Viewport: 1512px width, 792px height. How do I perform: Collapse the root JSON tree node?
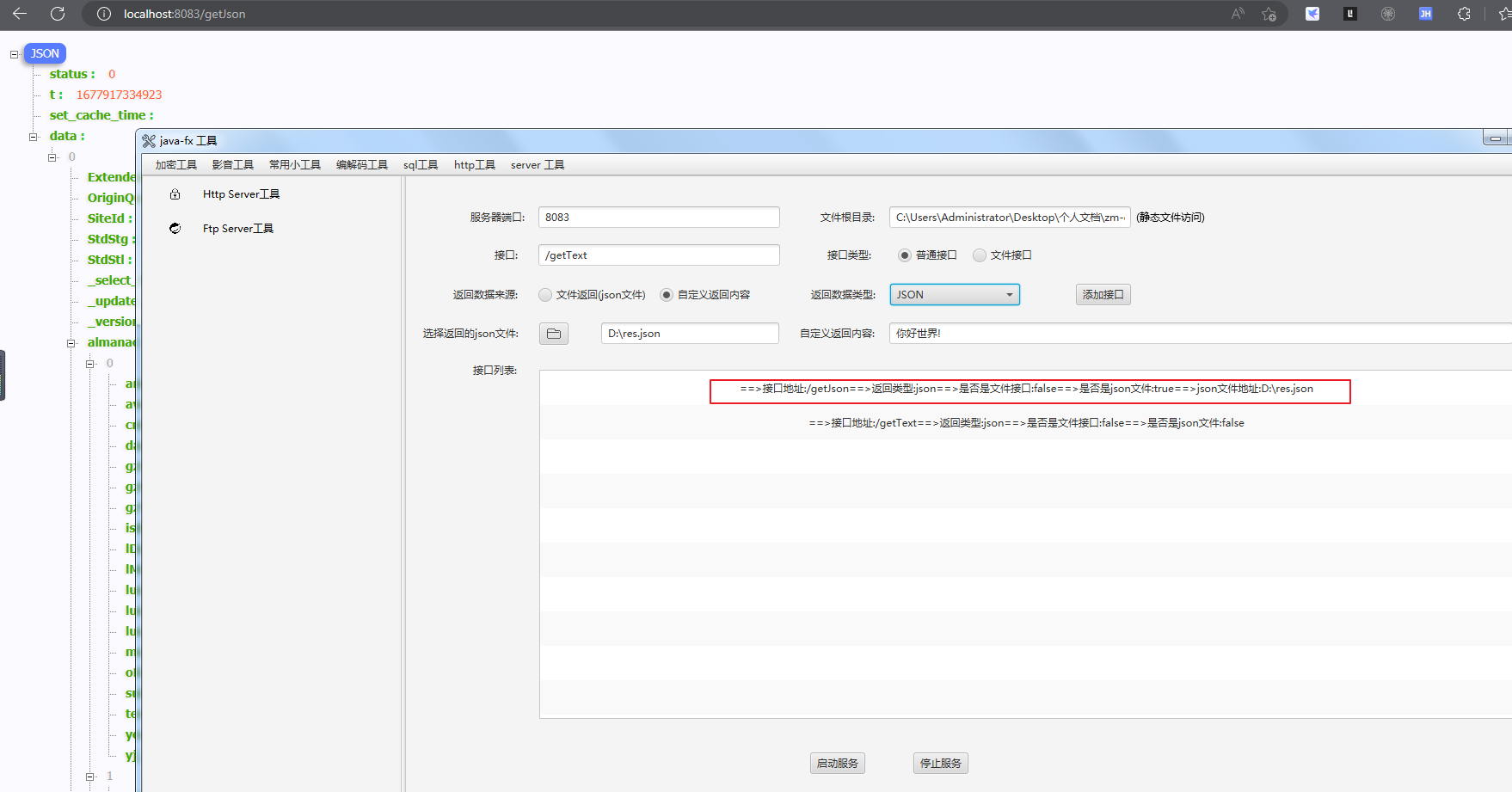[14, 54]
